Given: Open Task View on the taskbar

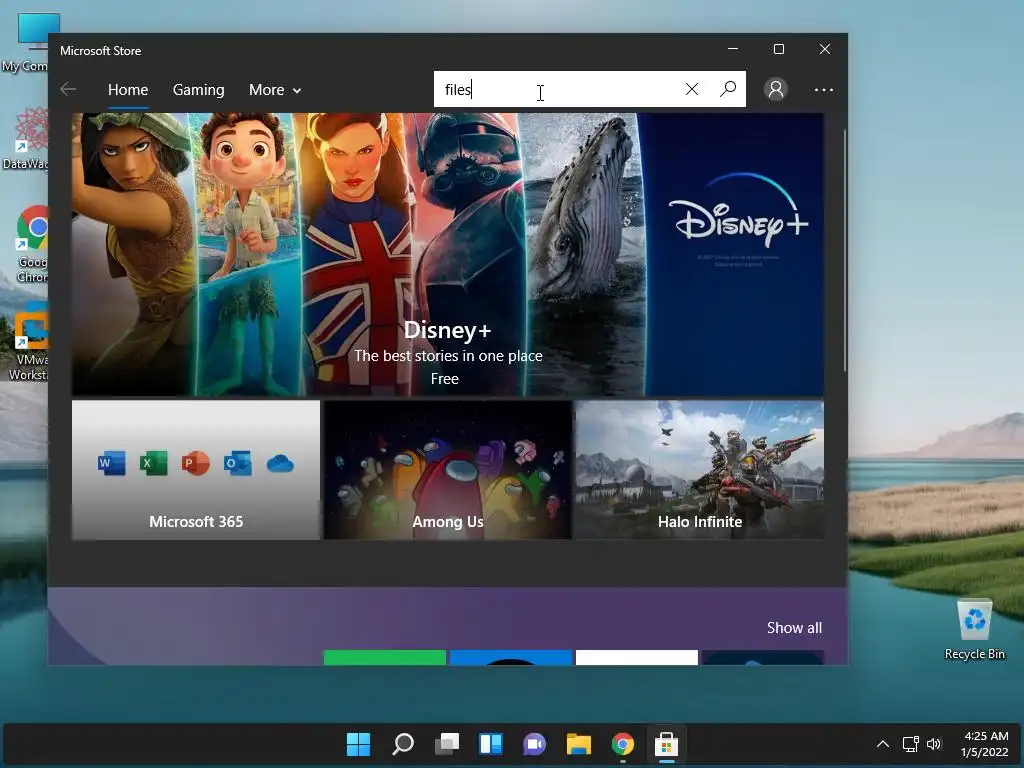Looking at the screenshot, I should [x=447, y=744].
